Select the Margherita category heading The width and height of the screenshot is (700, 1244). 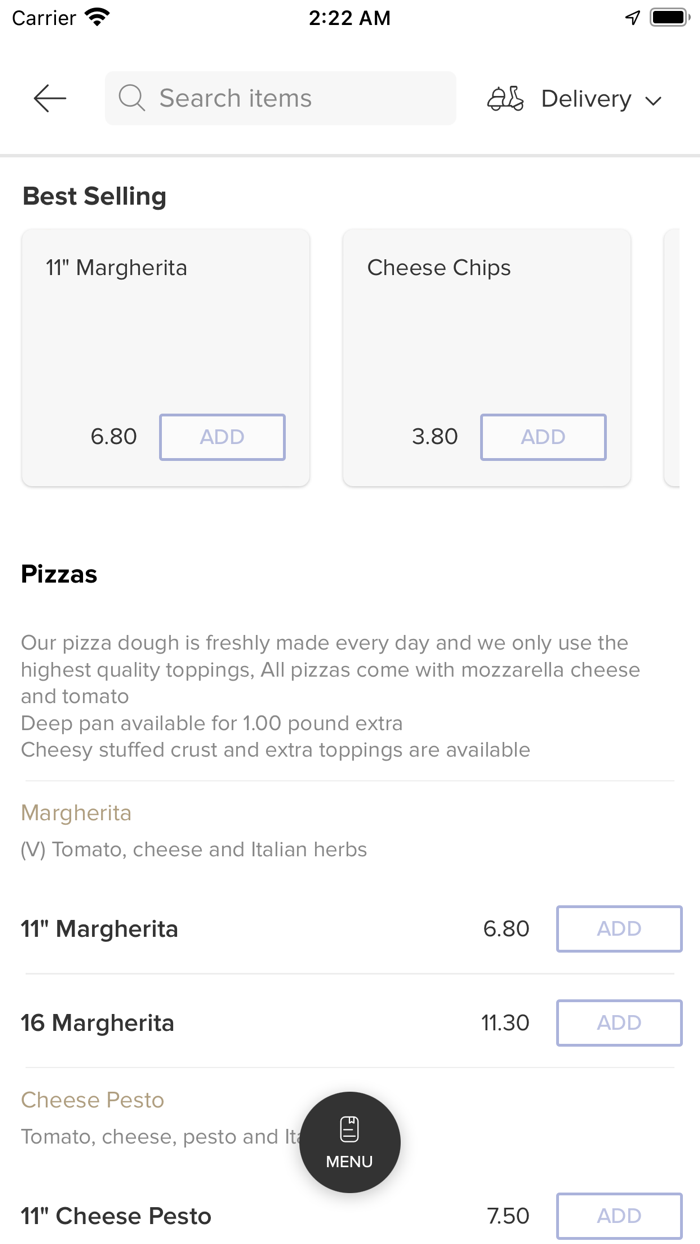point(76,813)
